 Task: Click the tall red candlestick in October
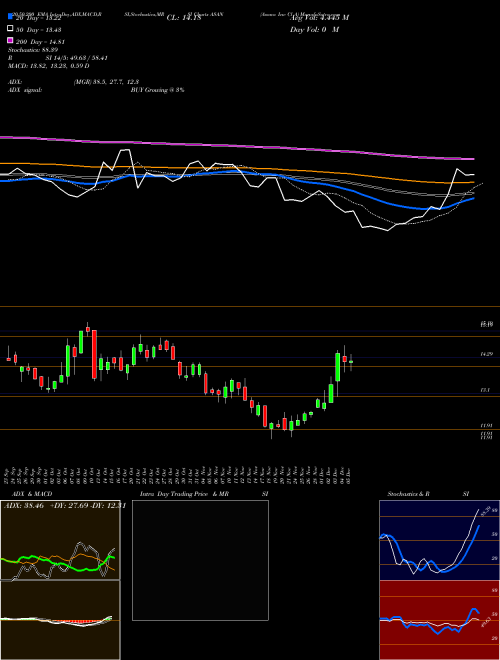pos(94,354)
